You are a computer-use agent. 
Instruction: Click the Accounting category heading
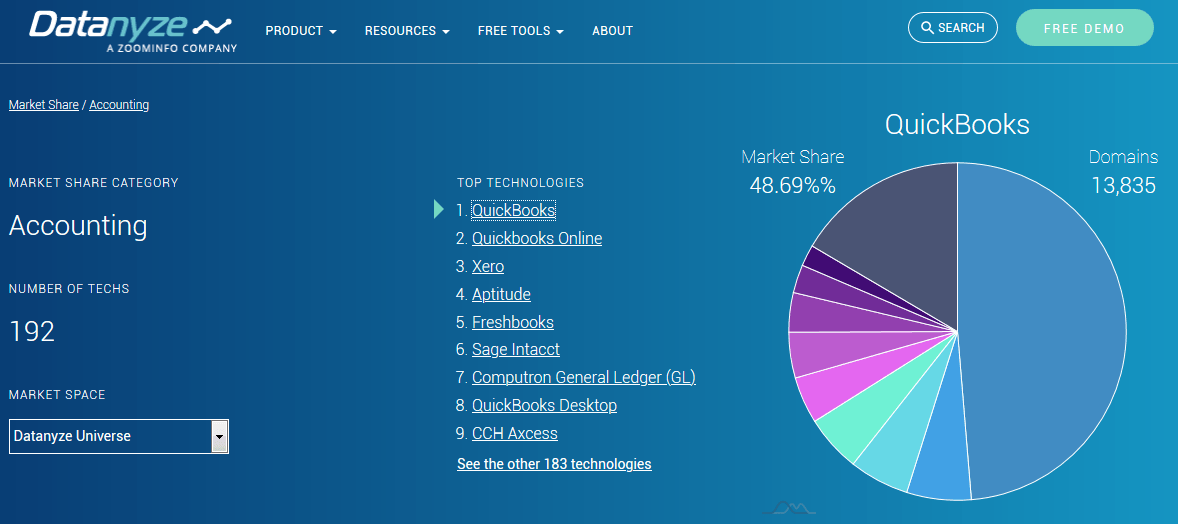(x=78, y=226)
